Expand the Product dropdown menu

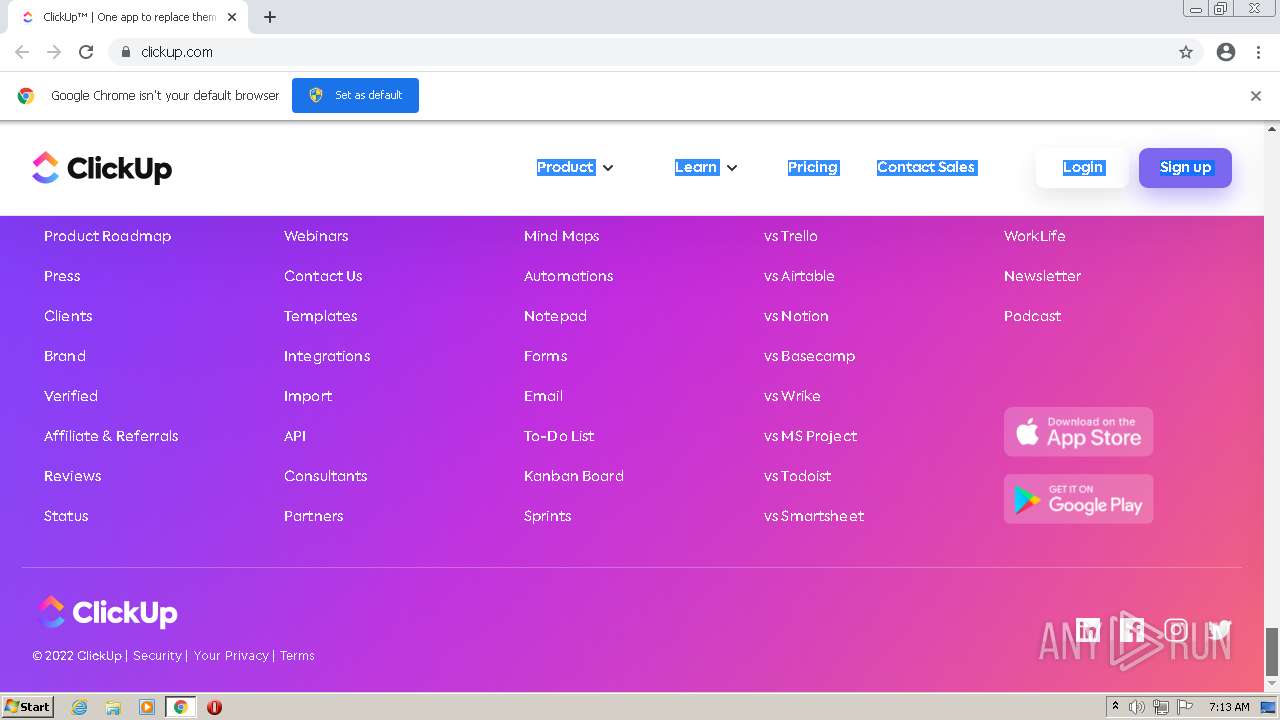tap(575, 167)
